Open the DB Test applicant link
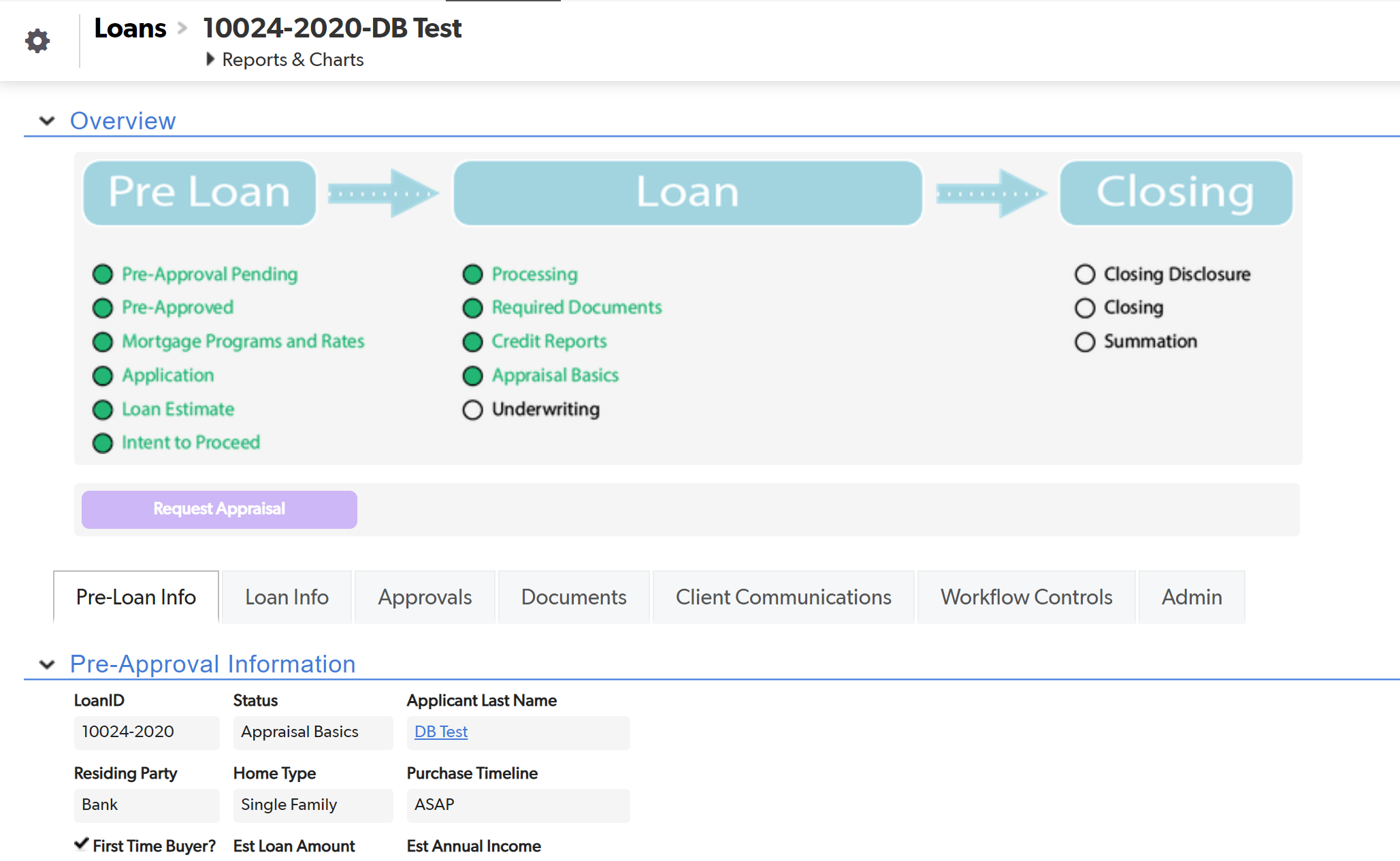Screen dimensions: 1400x861 440,732
